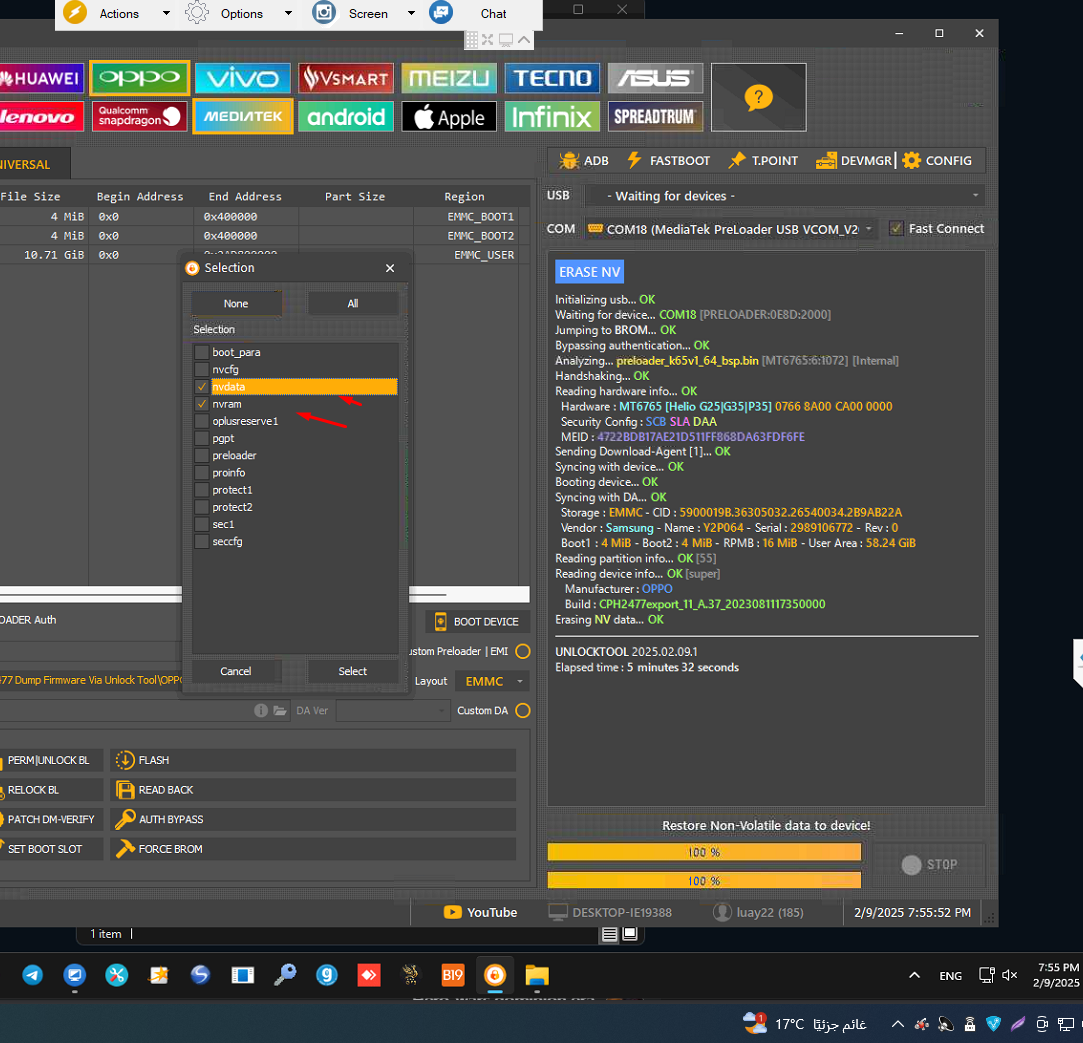Open the DA Ver dropdown
Viewport: 1083px width, 1043px height.
(x=392, y=711)
